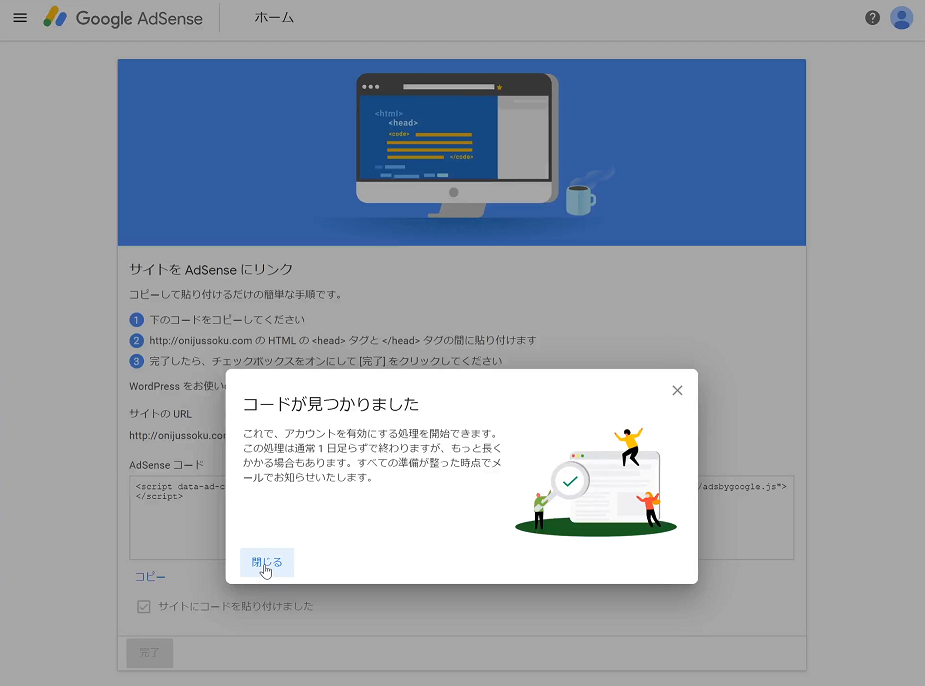Viewport: 925px width, 686px height.
Task: Click the Google AdSense logo
Action: (123, 18)
